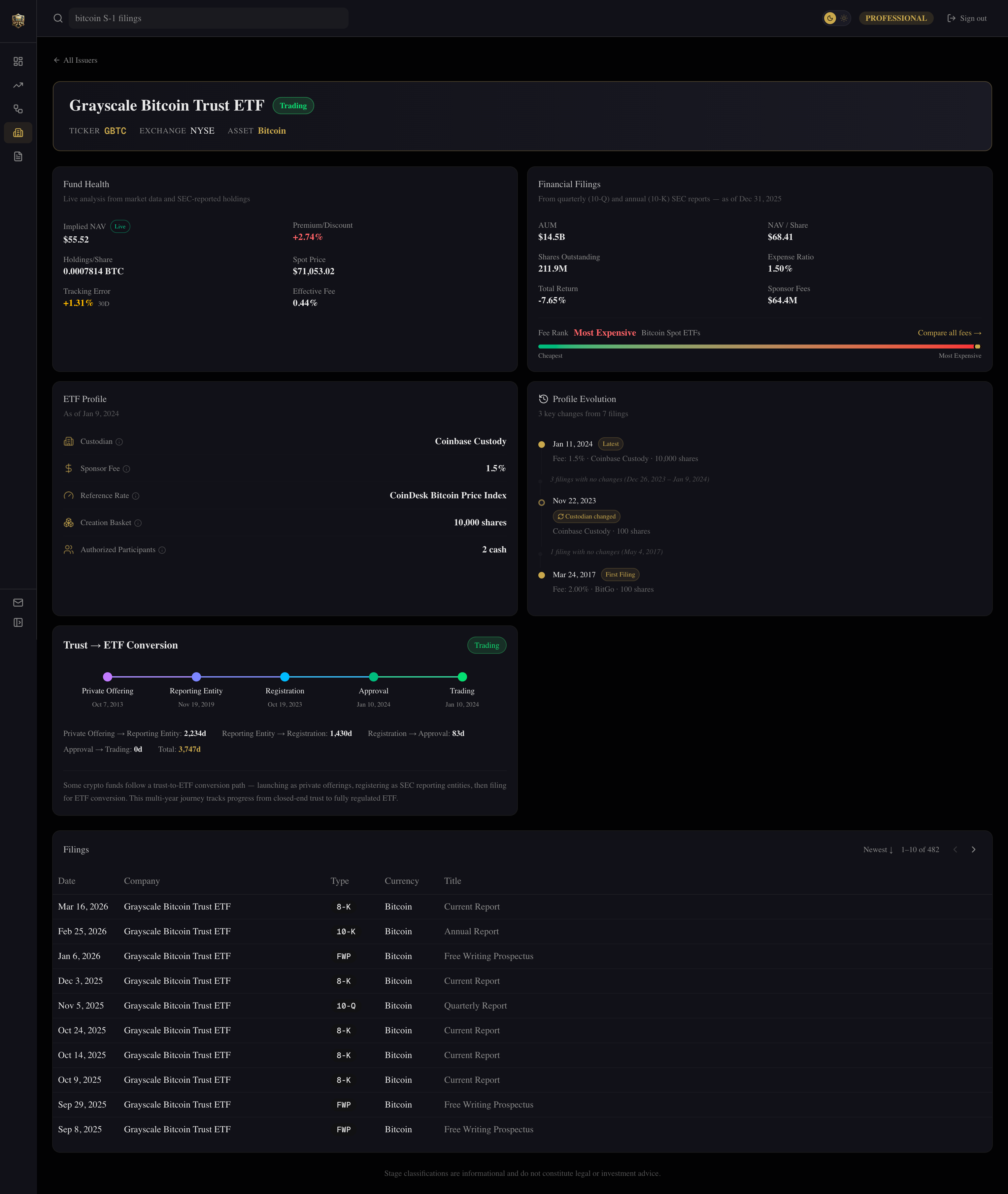The height and width of the screenshot is (1194, 1008).
Task: Click the app logo in the sidebar
Action: click(18, 20)
